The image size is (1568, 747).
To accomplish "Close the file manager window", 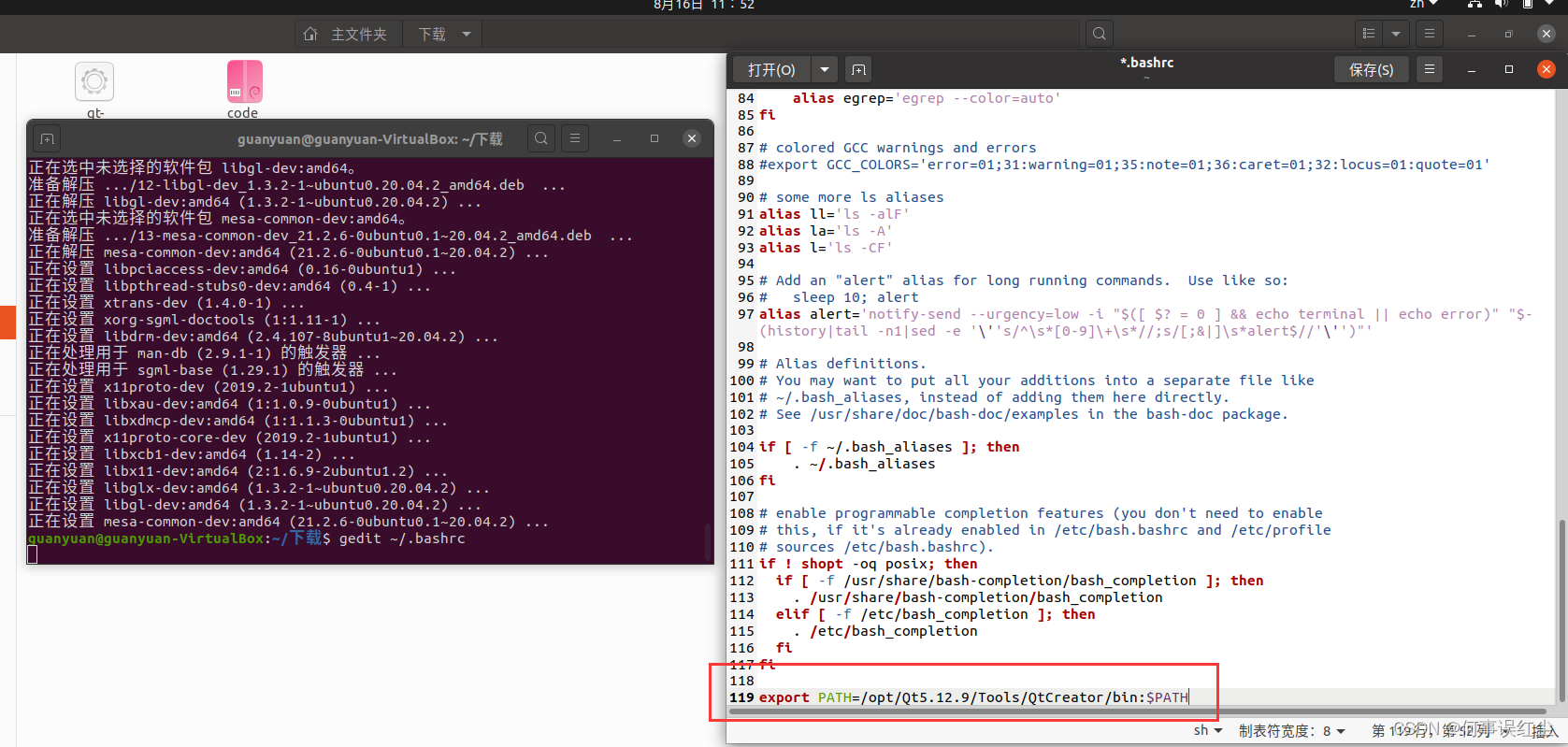I will tap(1546, 34).
